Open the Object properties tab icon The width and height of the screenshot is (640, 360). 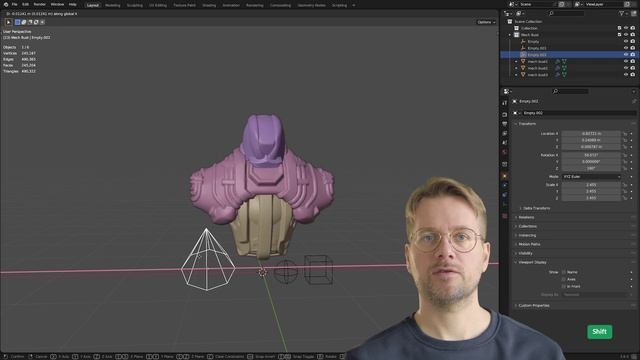pyautogui.click(x=504, y=176)
